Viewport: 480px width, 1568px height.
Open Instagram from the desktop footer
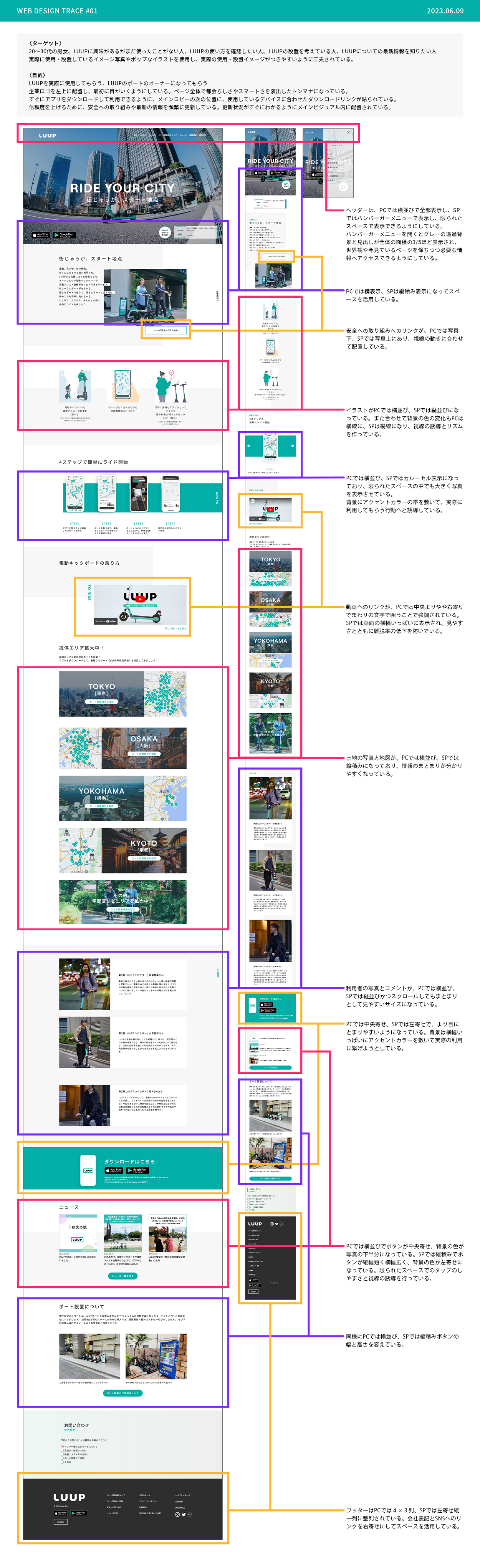(x=177, y=1514)
